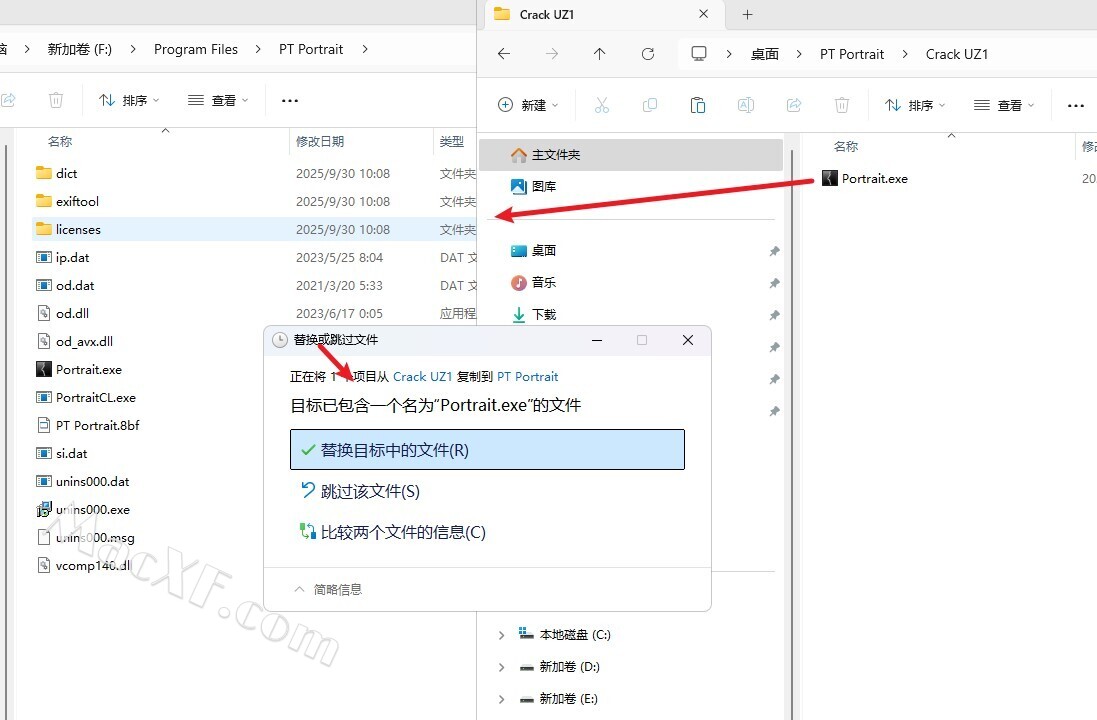Click the copy icon in right toolbar
The image size is (1097, 720).
(x=650, y=105)
